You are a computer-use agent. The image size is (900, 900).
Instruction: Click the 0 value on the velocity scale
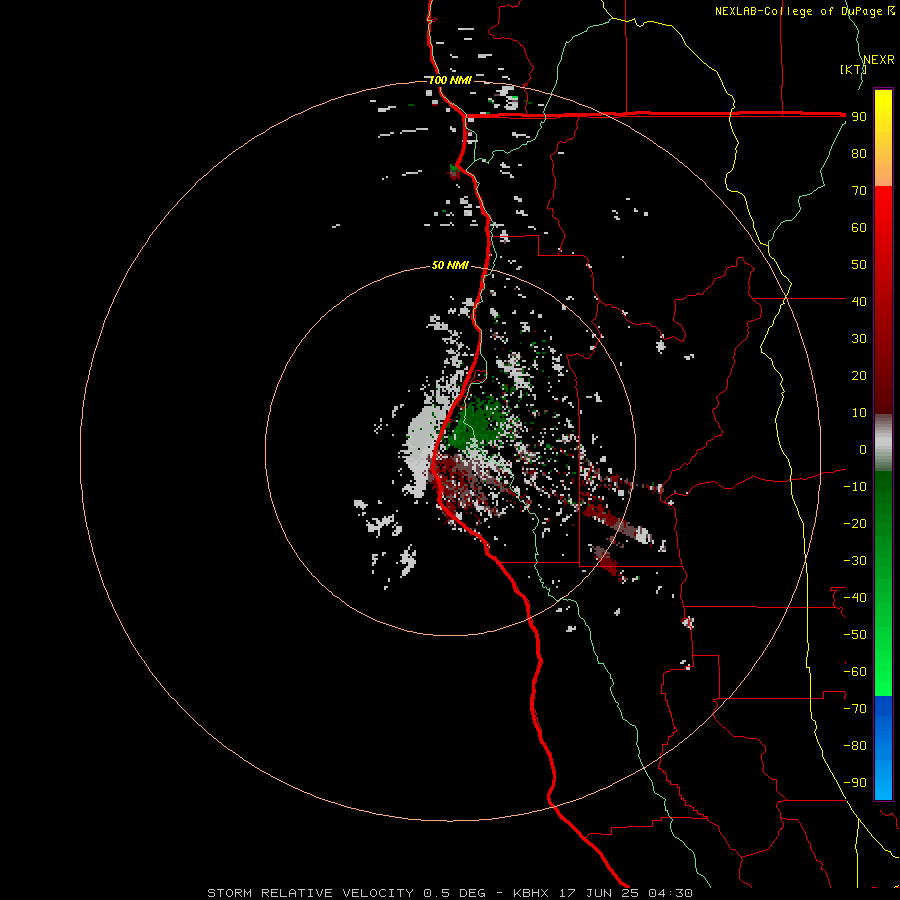(x=863, y=449)
